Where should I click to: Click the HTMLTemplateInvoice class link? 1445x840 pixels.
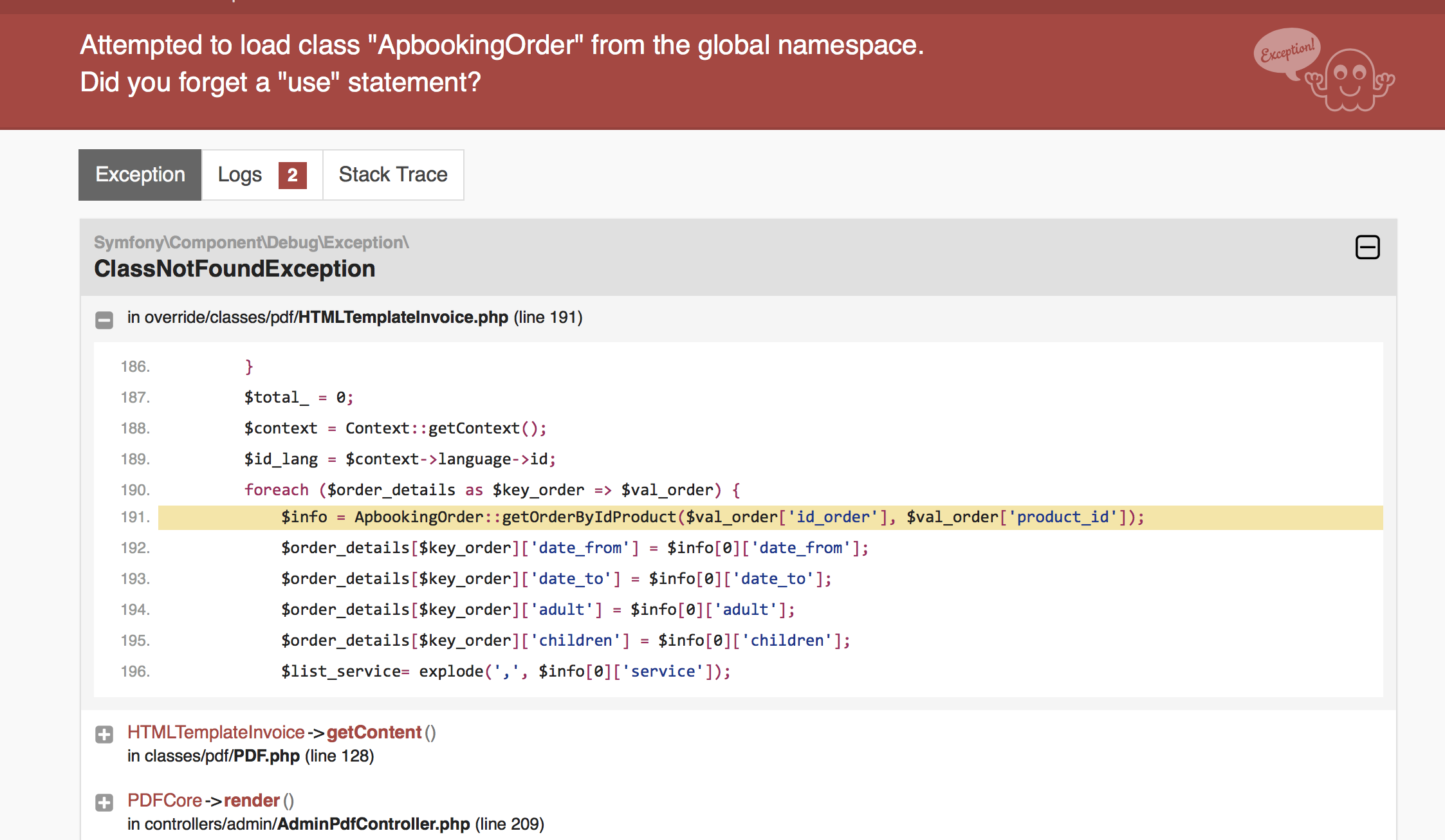pos(216,732)
